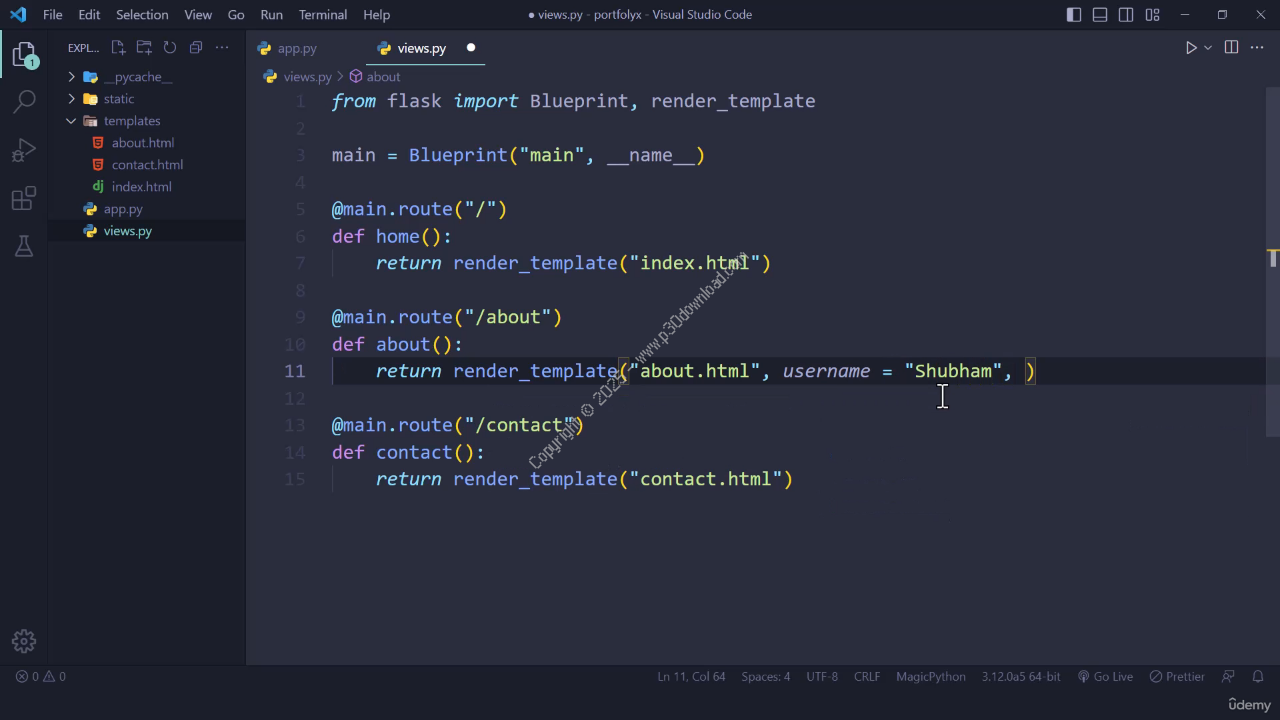Click Ln 11, Col 64 position indicator
This screenshot has height=720, width=1280.
(691, 677)
